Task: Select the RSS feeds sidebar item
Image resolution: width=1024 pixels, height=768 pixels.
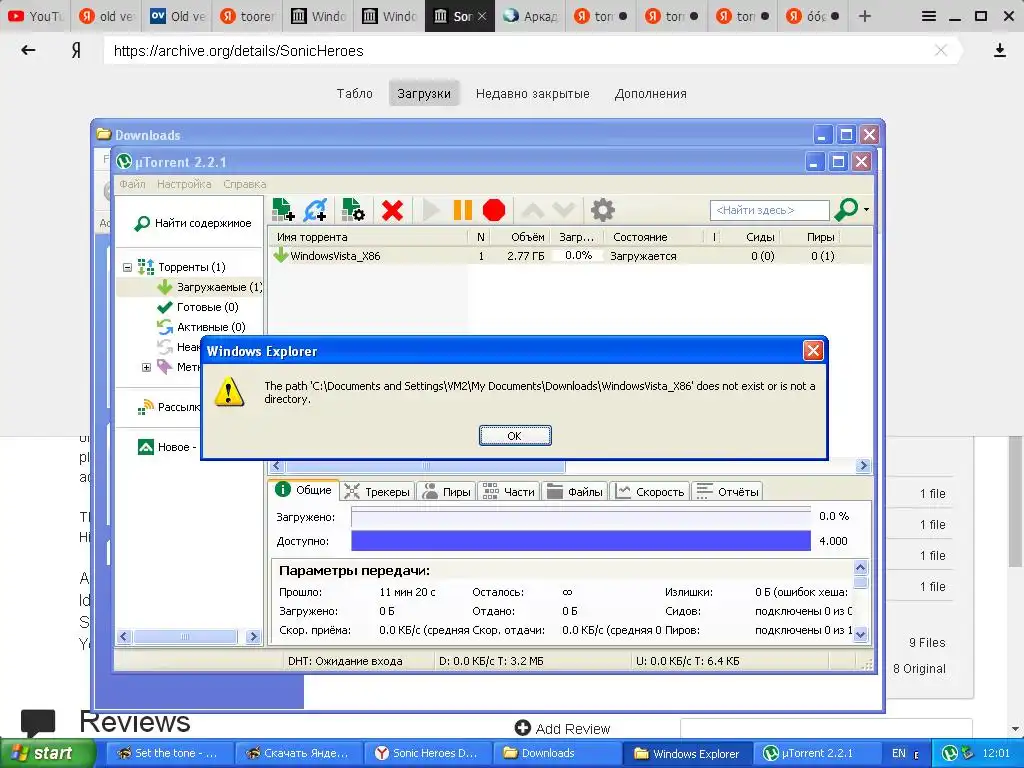Action: point(168,407)
